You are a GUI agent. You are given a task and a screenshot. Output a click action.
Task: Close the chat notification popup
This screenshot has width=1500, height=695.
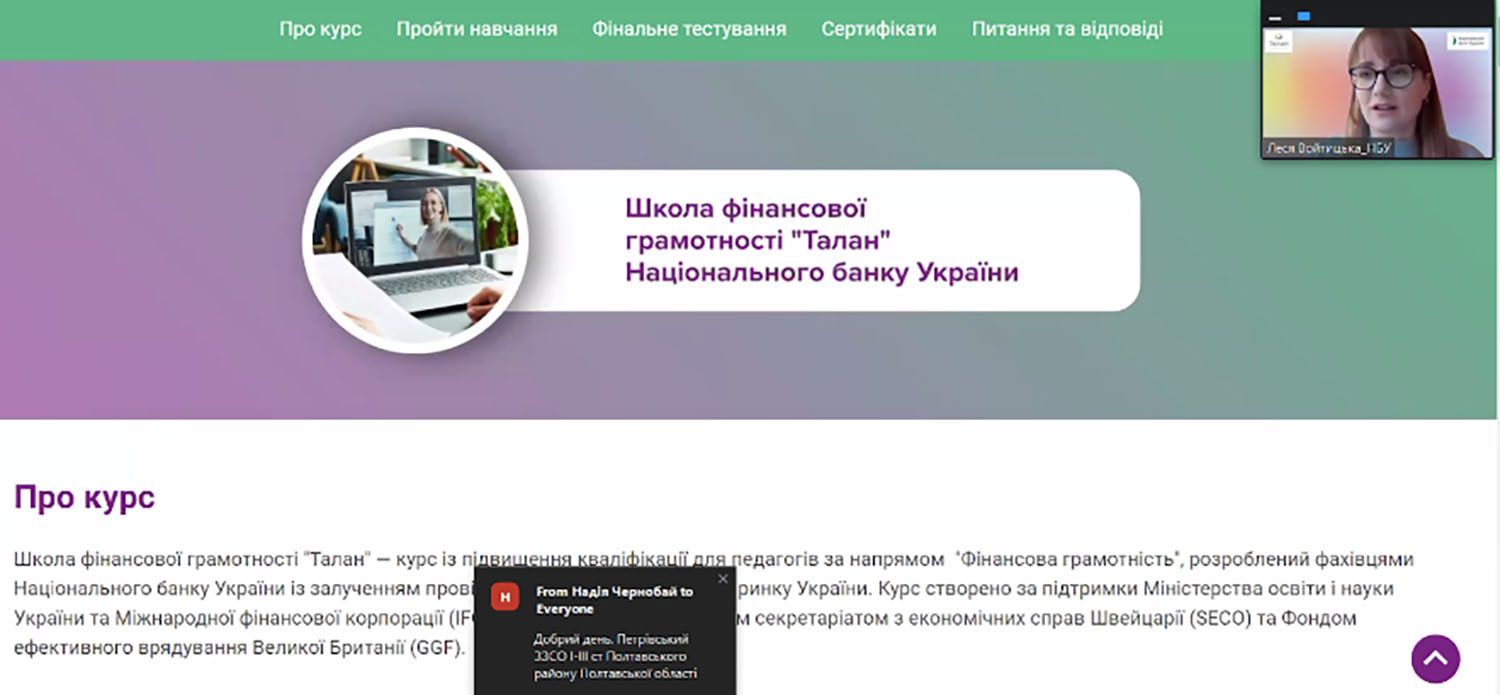[723, 578]
